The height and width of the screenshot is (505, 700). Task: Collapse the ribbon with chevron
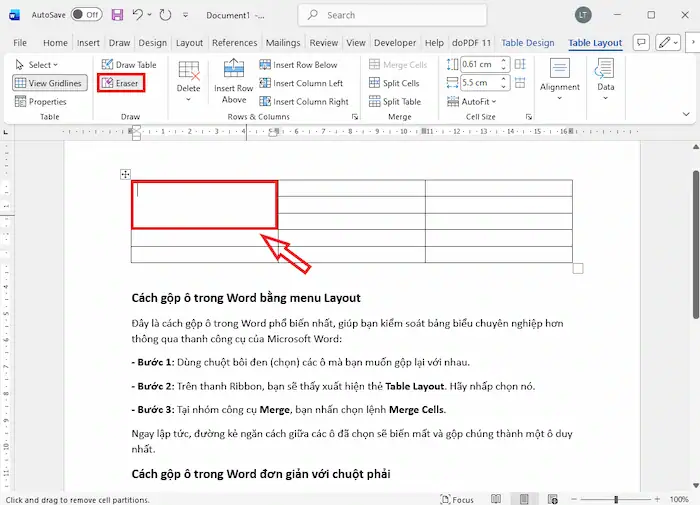point(686,114)
